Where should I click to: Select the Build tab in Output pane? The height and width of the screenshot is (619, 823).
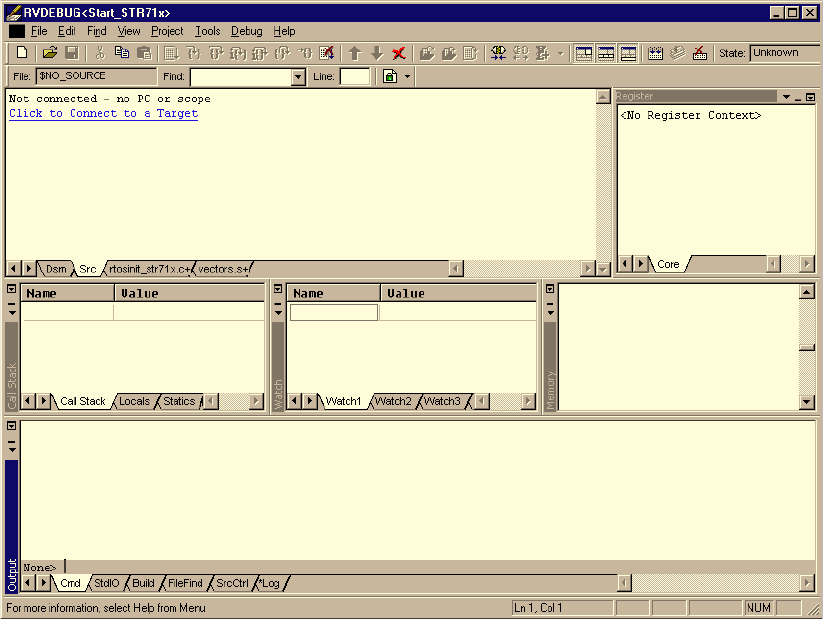point(143,583)
